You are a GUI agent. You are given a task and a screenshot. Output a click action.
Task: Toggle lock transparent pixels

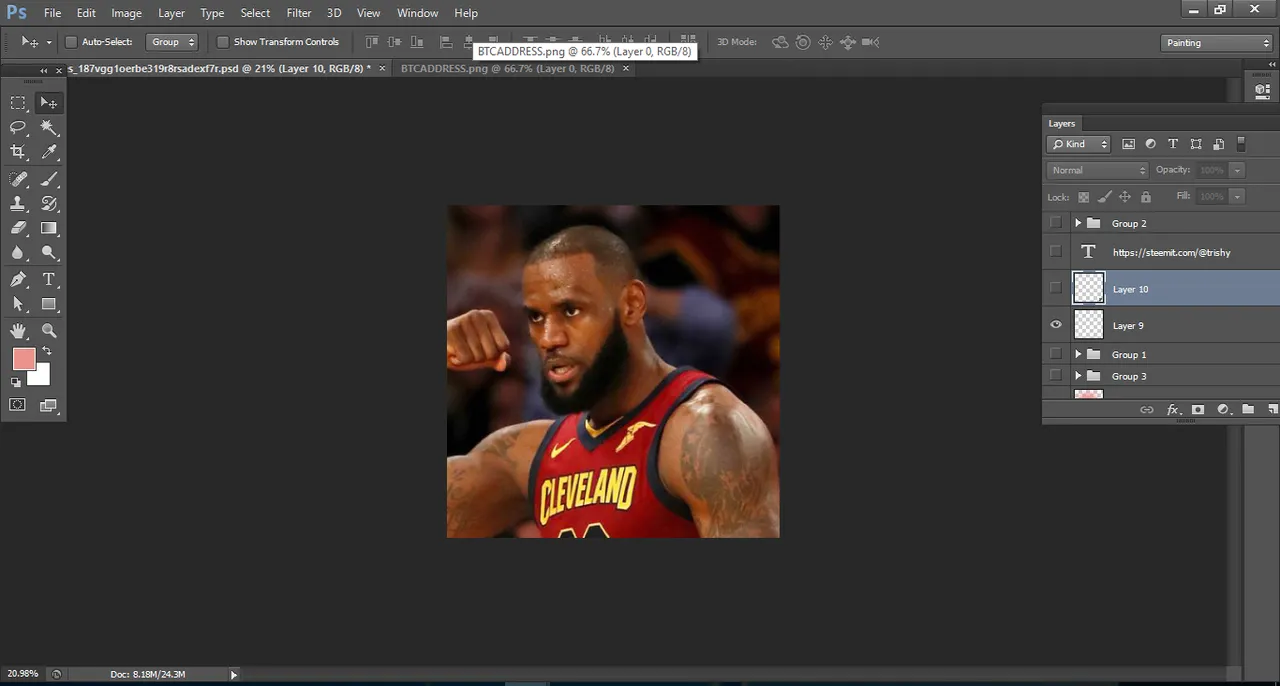click(x=1083, y=197)
